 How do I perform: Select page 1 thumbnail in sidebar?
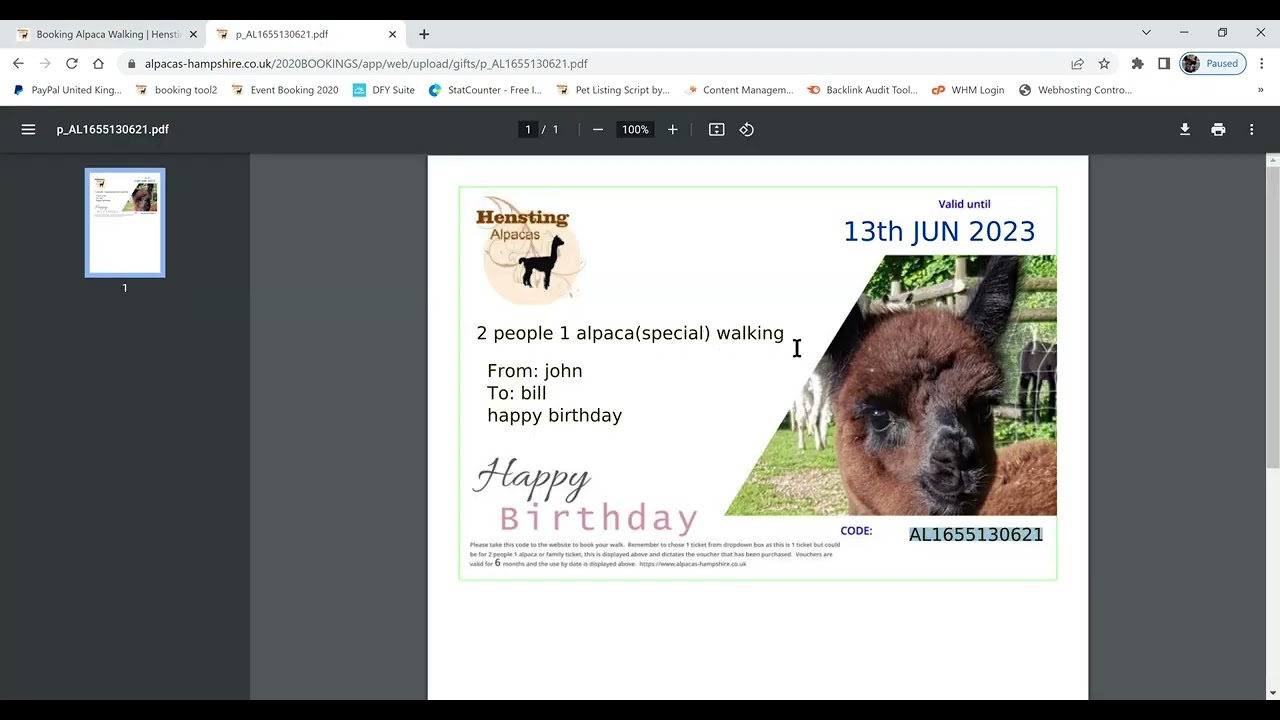(x=125, y=223)
